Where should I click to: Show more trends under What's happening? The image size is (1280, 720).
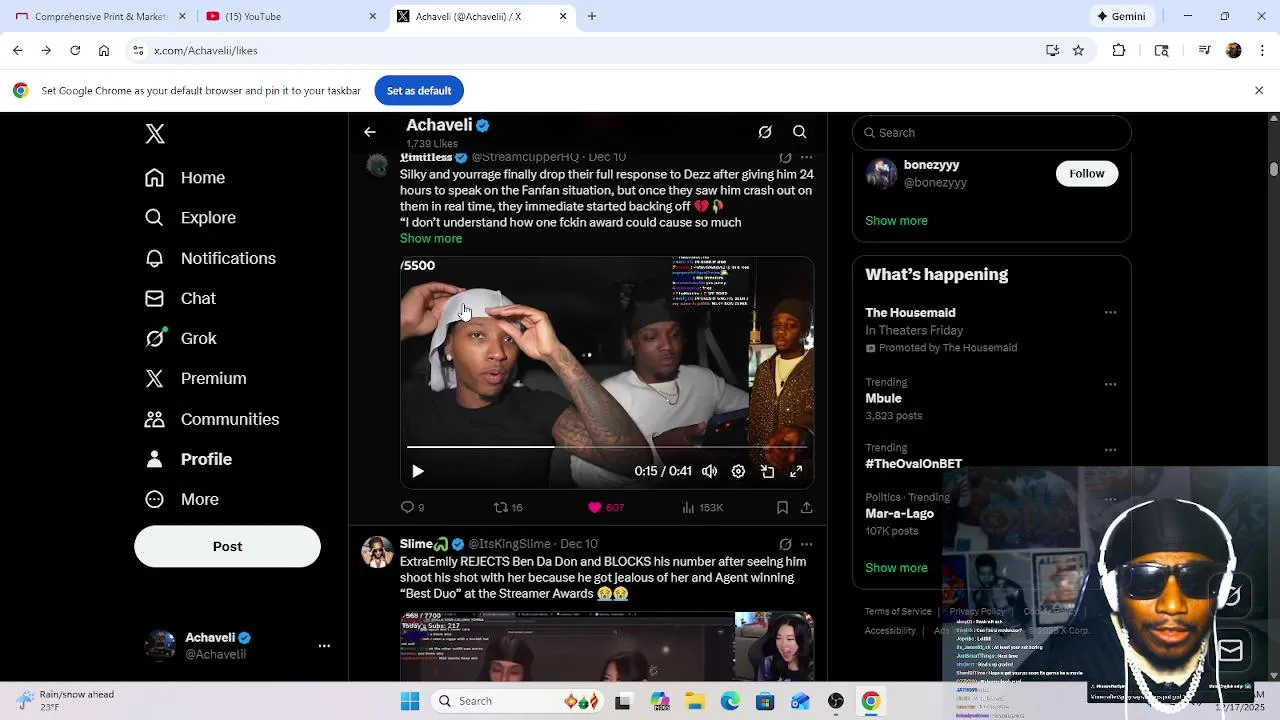pyautogui.click(x=896, y=567)
